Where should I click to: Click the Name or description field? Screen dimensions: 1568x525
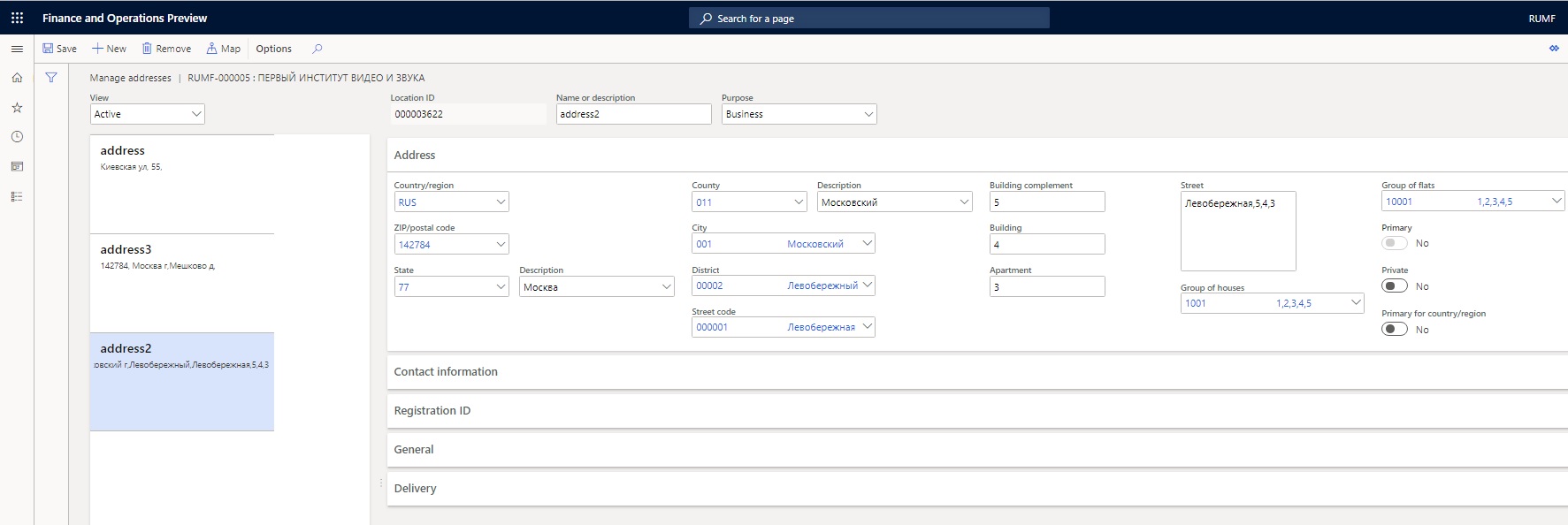tap(634, 114)
